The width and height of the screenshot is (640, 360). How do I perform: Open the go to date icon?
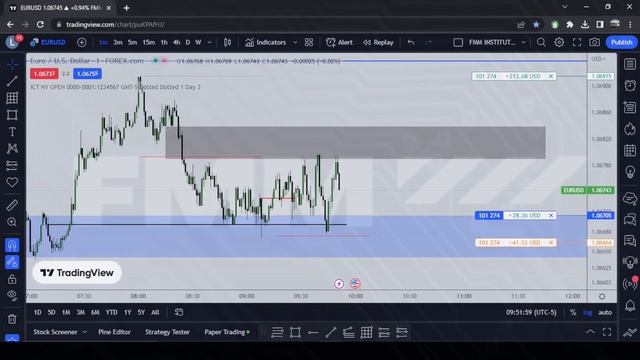pos(179,312)
